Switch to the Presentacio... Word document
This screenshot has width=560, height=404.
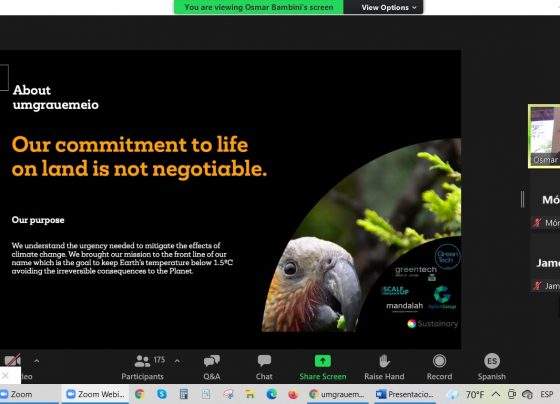pos(405,394)
